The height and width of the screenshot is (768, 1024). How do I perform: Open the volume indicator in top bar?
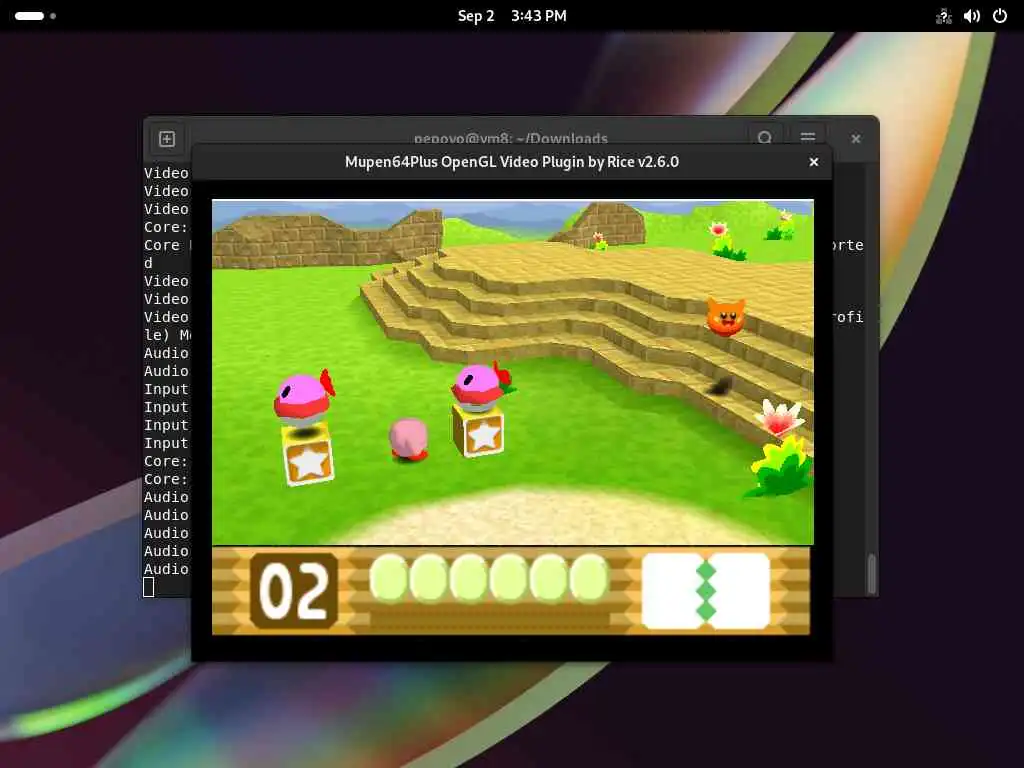coord(972,16)
